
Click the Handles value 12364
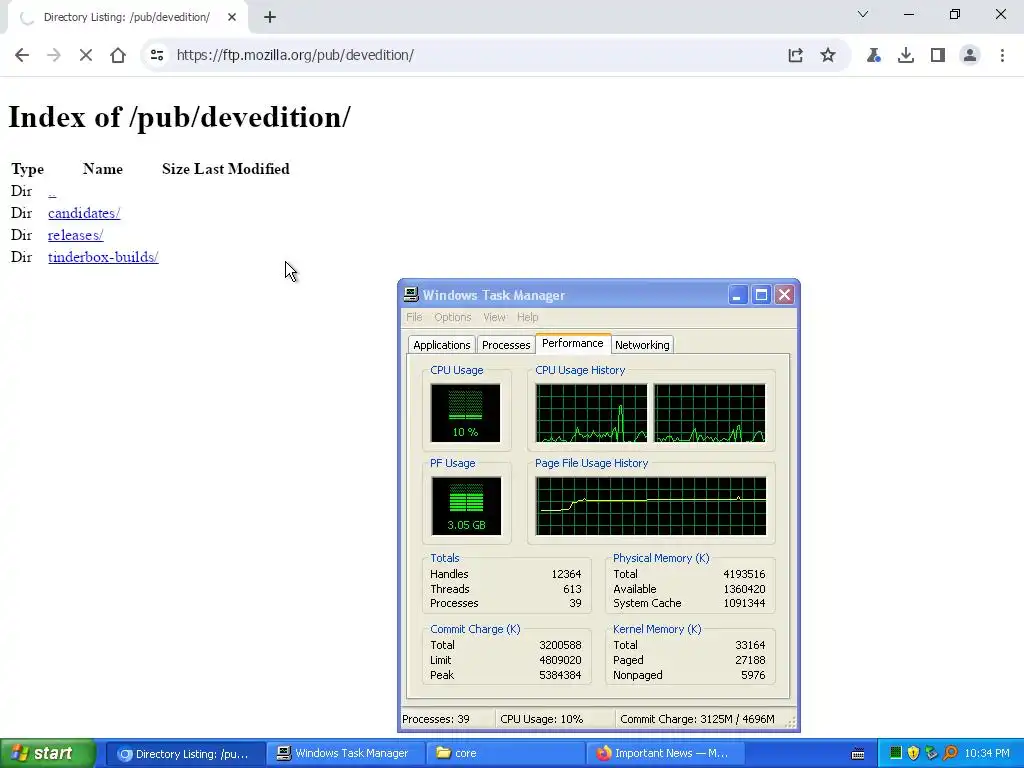coord(566,574)
